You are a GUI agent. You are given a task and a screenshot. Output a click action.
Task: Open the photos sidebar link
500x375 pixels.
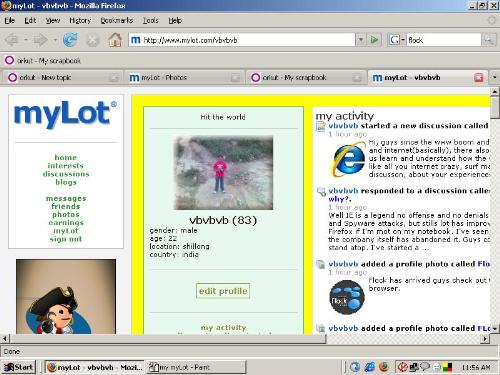pyautogui.click(x=66, y=215)
